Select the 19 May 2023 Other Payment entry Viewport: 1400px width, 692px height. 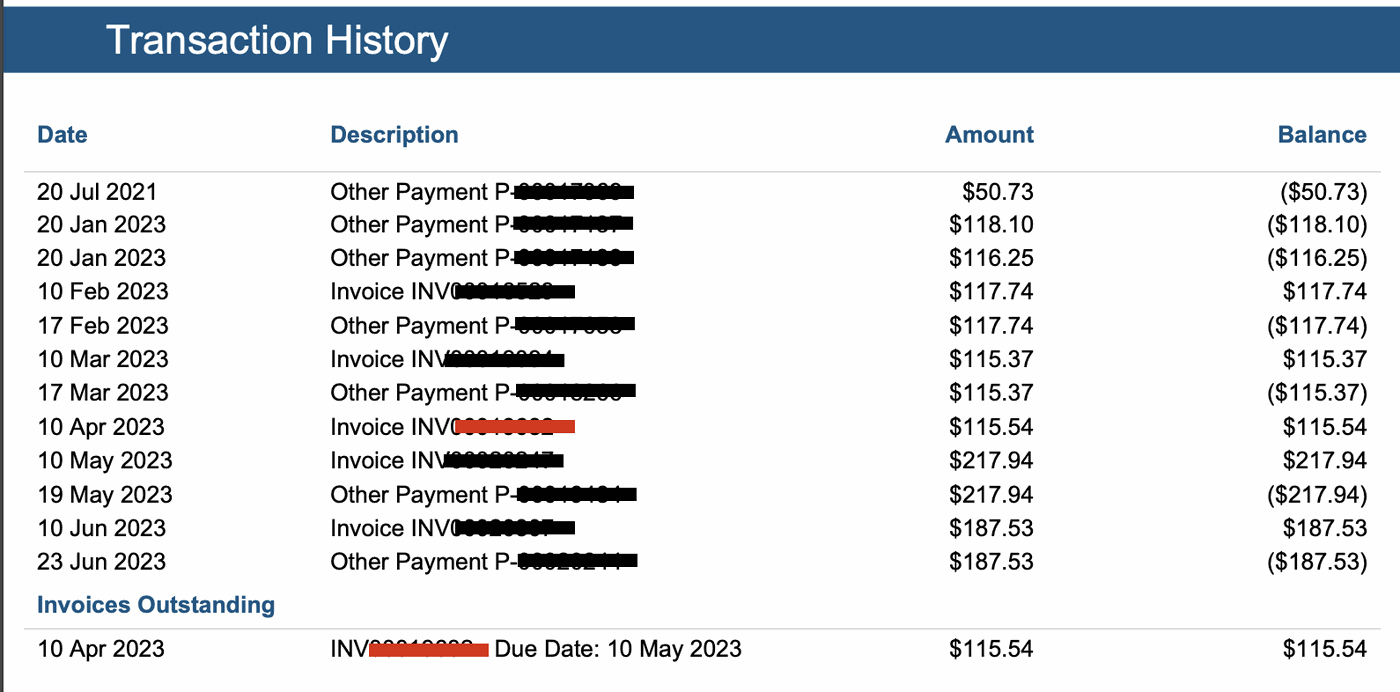pos(484,494)
